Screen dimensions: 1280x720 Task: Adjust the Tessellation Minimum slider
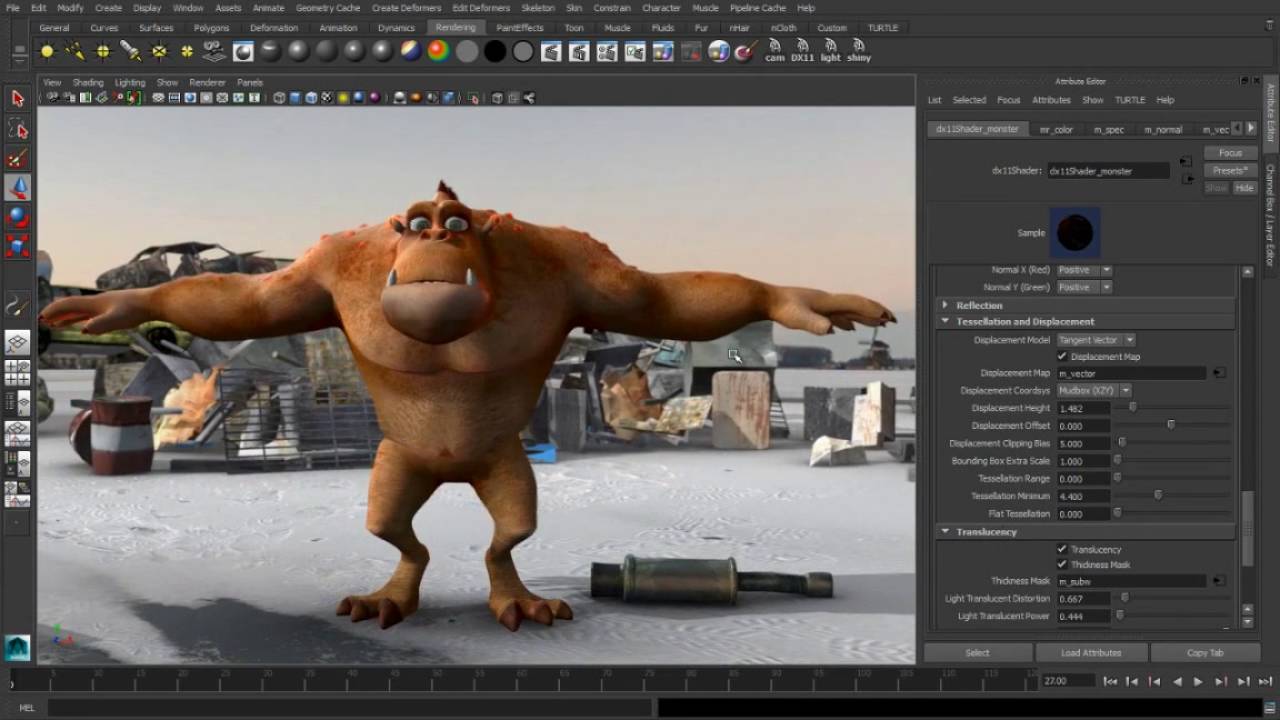[1158, 496]
